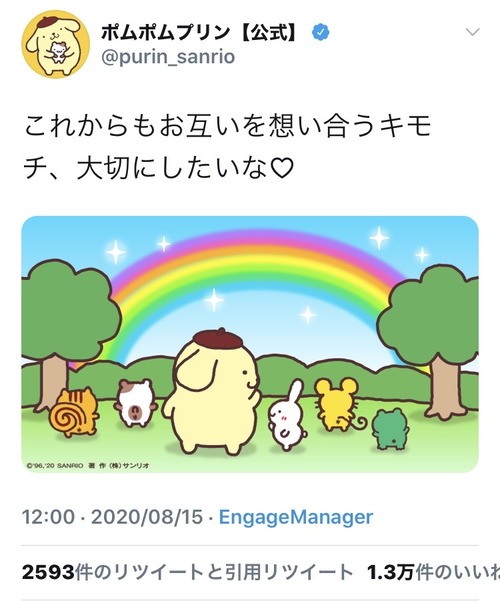Open the rainbow illustration image
Image resolution: width=500 pixels, height=601 pixels.
point(250,344)
